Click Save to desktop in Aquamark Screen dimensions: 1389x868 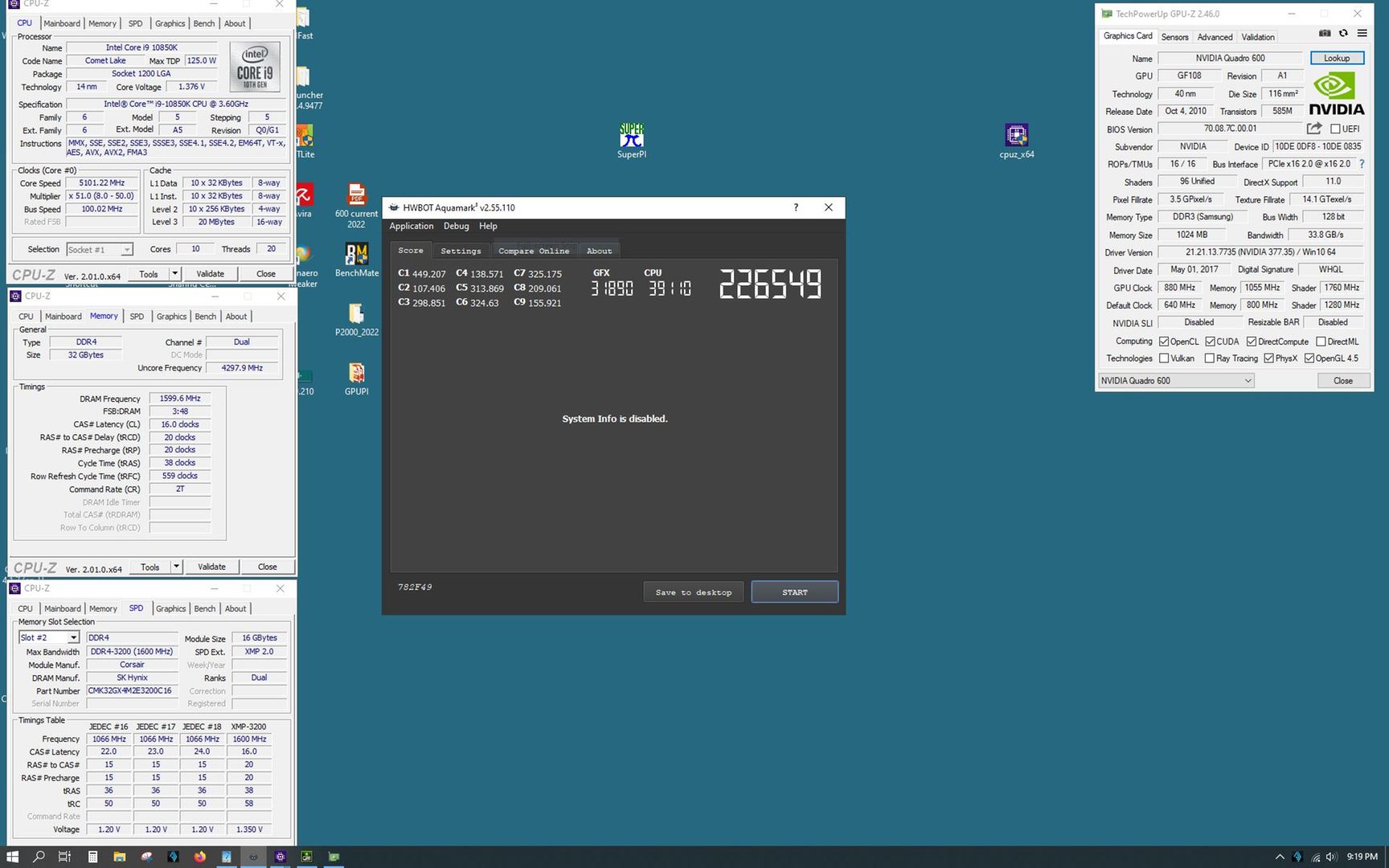(x=694, y=592)
